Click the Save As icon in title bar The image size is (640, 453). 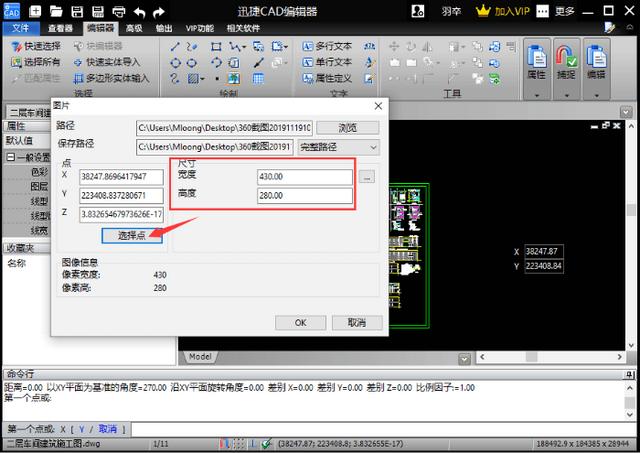[98, 11]
